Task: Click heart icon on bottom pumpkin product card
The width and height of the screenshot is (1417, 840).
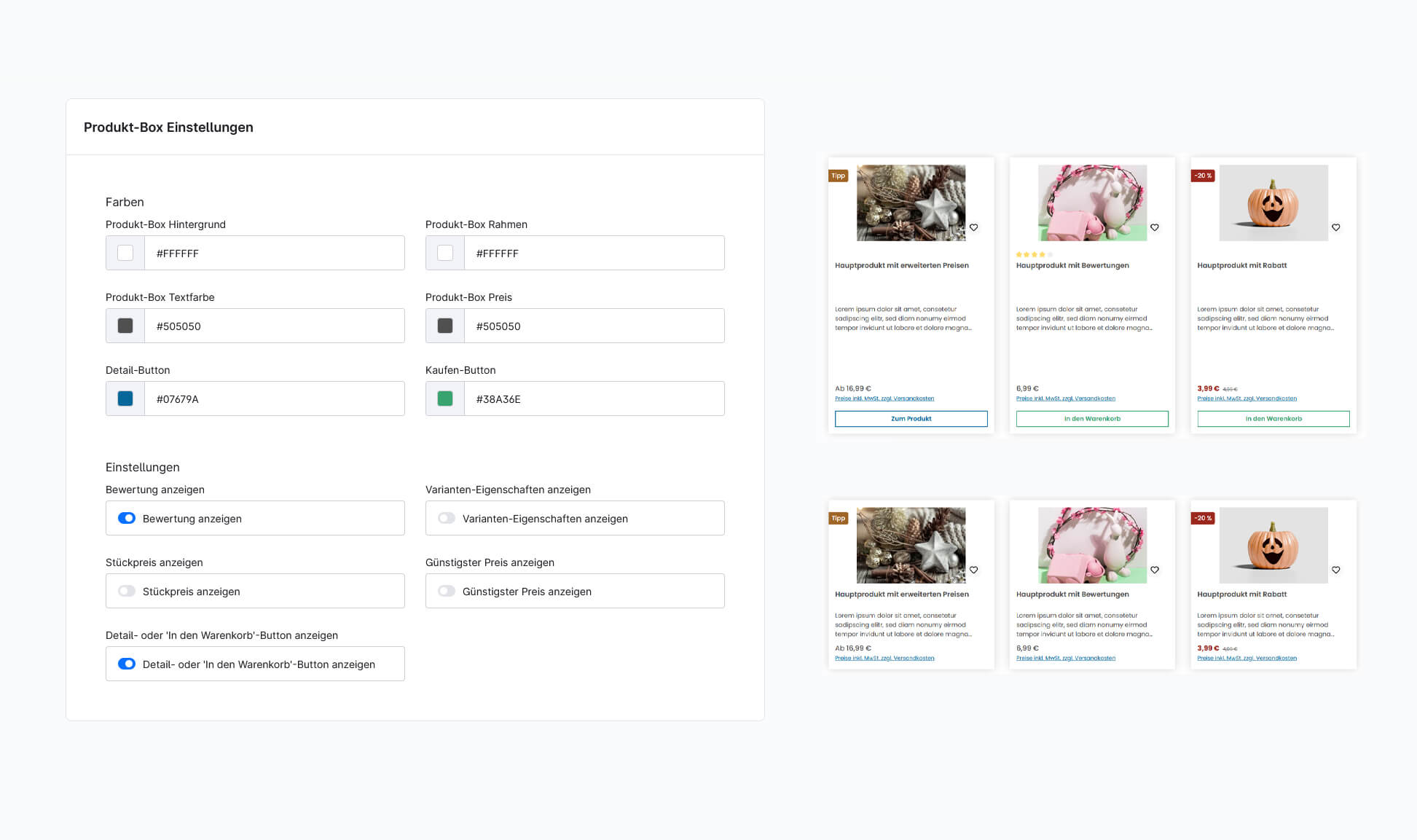Action: (x=1336, y=570)
